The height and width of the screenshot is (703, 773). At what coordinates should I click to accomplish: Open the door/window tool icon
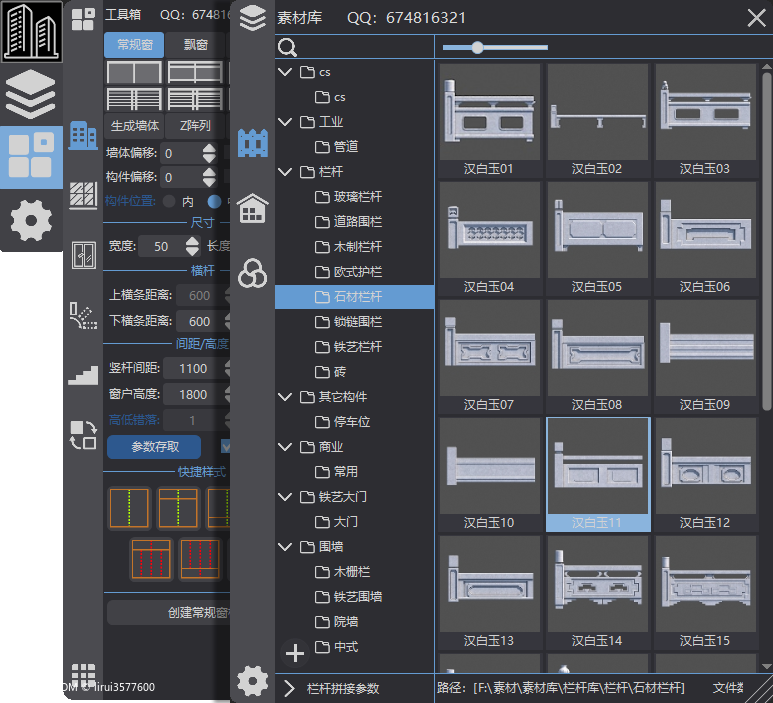click(83, 255)
